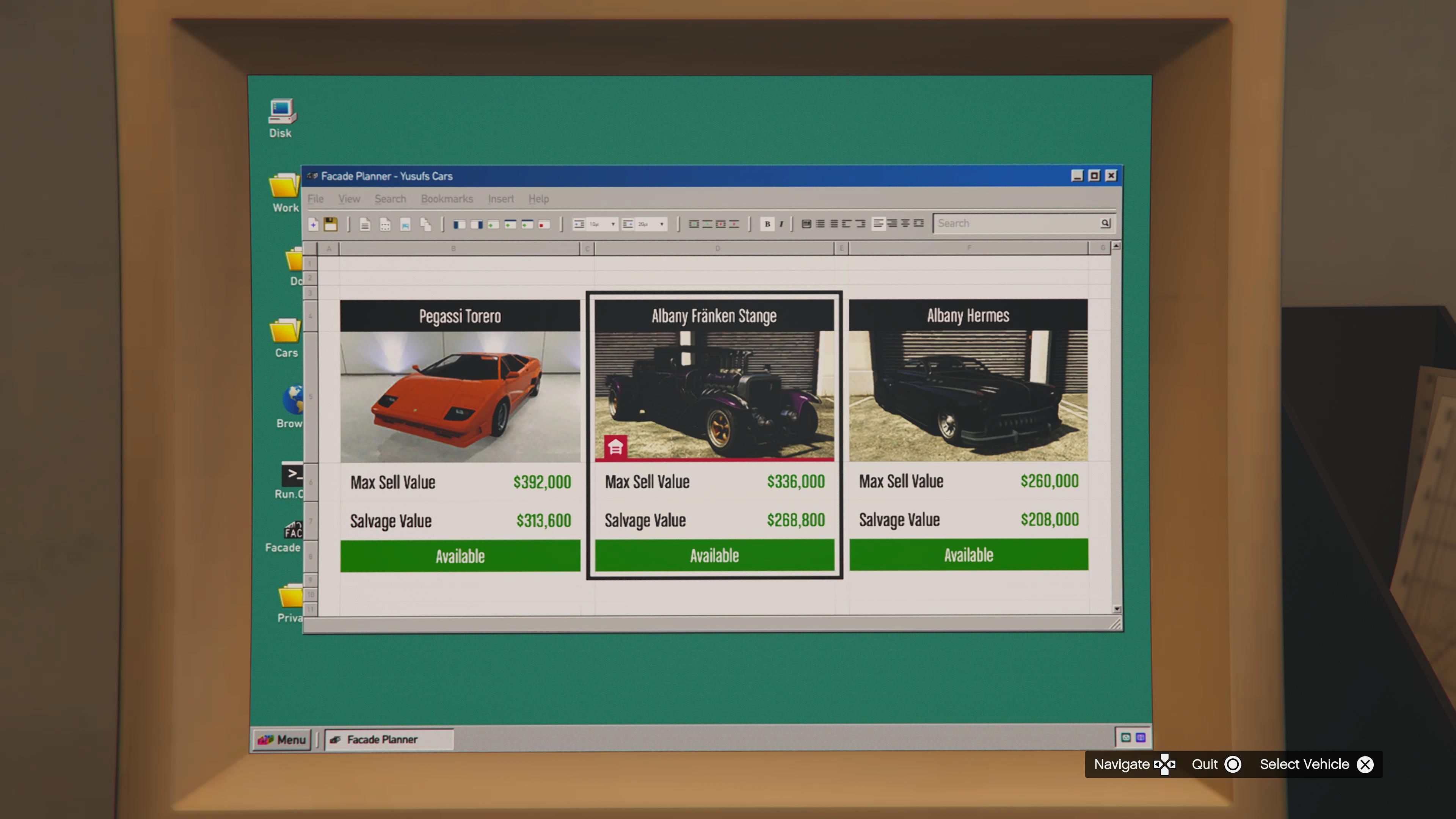
Task: Toggle italic formatting
Action: click(x=781, y=224)
